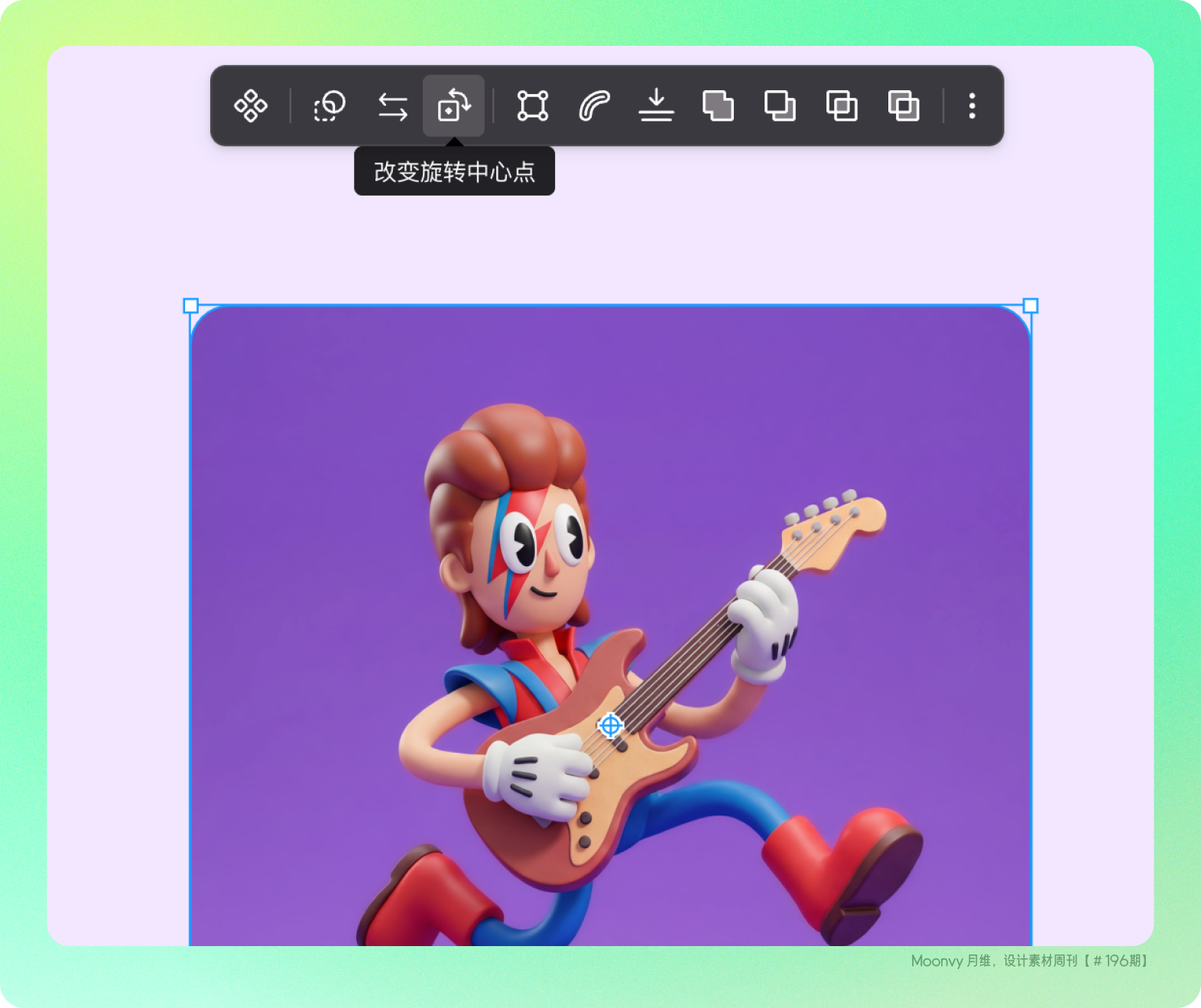Screen dimensions: 1201x1008
Task: Apply the intersect boolean operation
Action: 842,105
